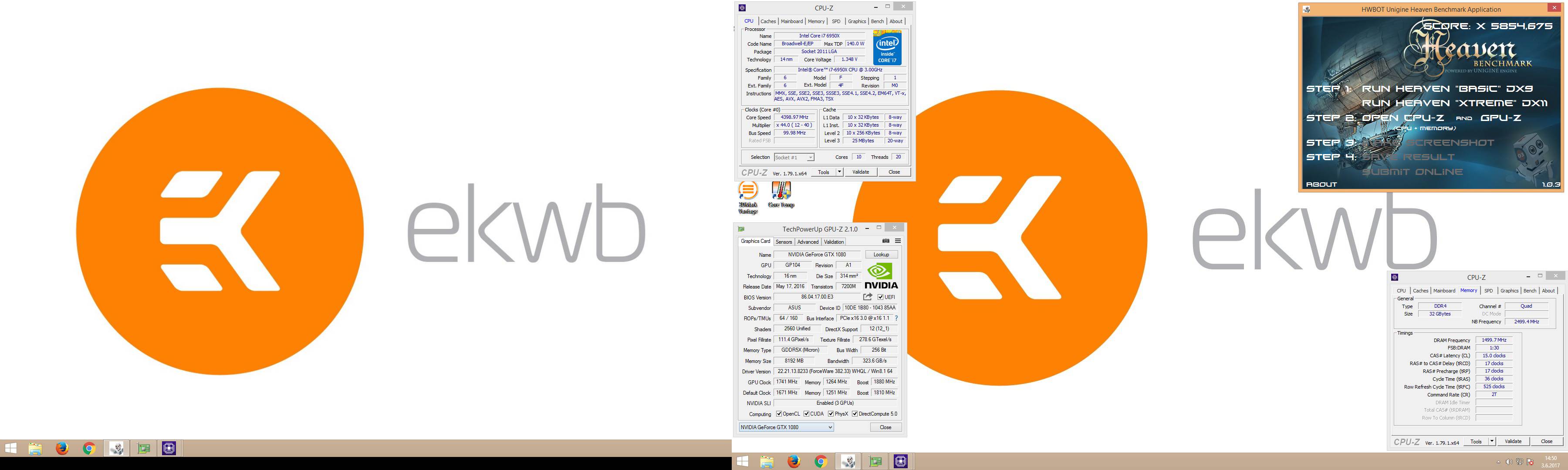This screenshot has width=1568, height=470.
Task: Switch to CPU-Z on the left taskbar
Action: [169, 449]
